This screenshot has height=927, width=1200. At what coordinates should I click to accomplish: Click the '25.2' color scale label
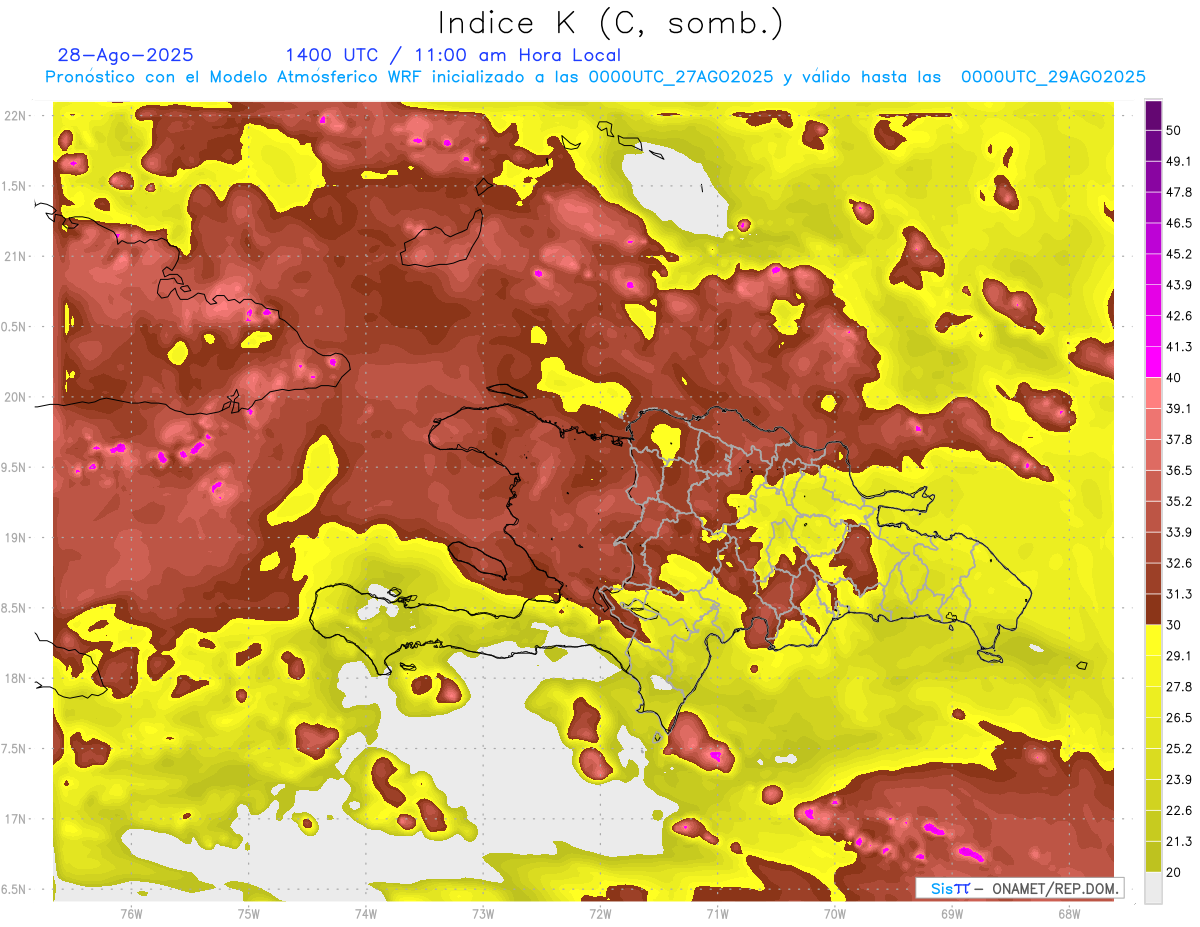click(x=1179, y=749)
